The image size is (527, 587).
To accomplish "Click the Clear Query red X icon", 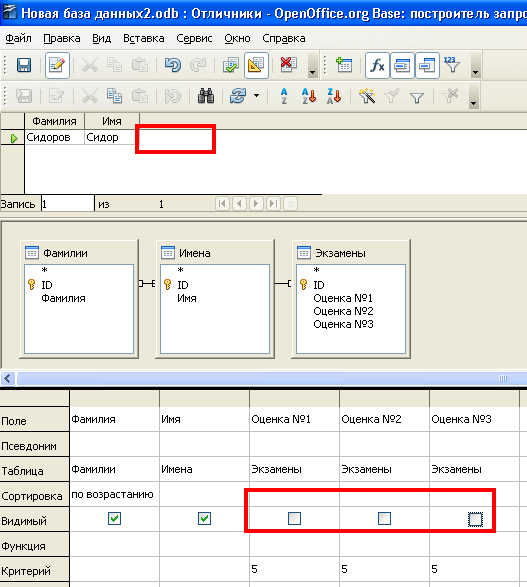I will coord(288,65).
